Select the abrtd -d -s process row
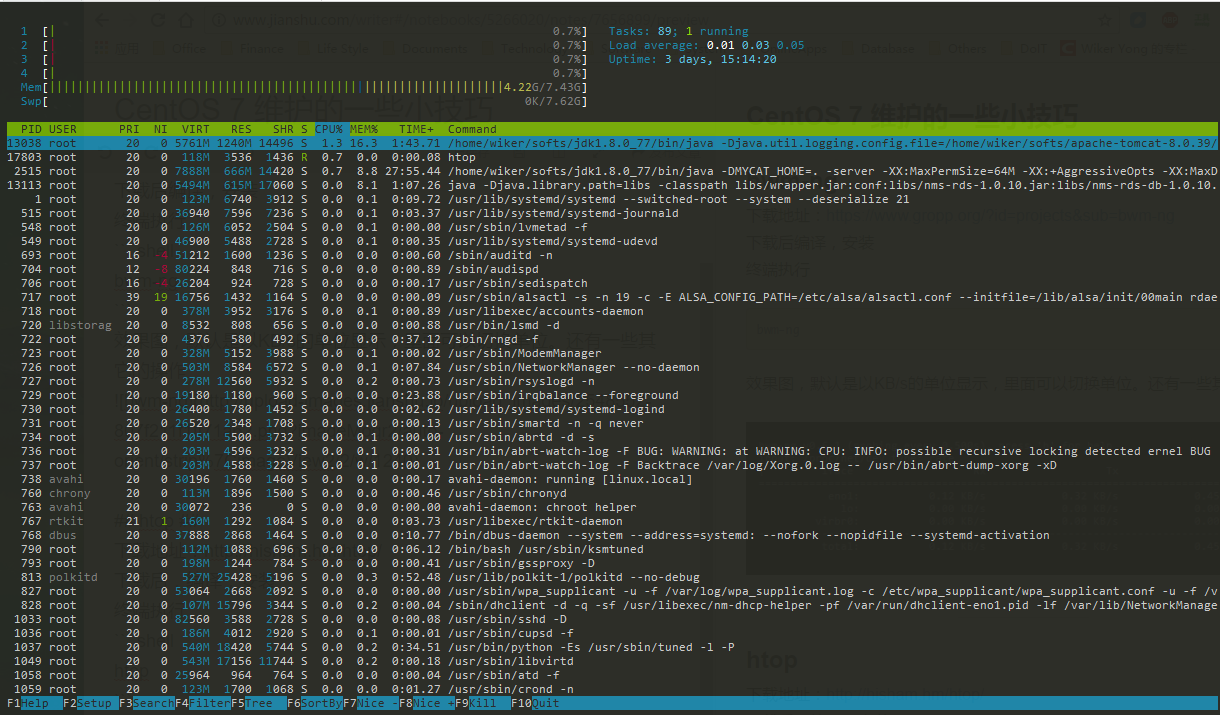1220x715 pixels. [610, 437]
